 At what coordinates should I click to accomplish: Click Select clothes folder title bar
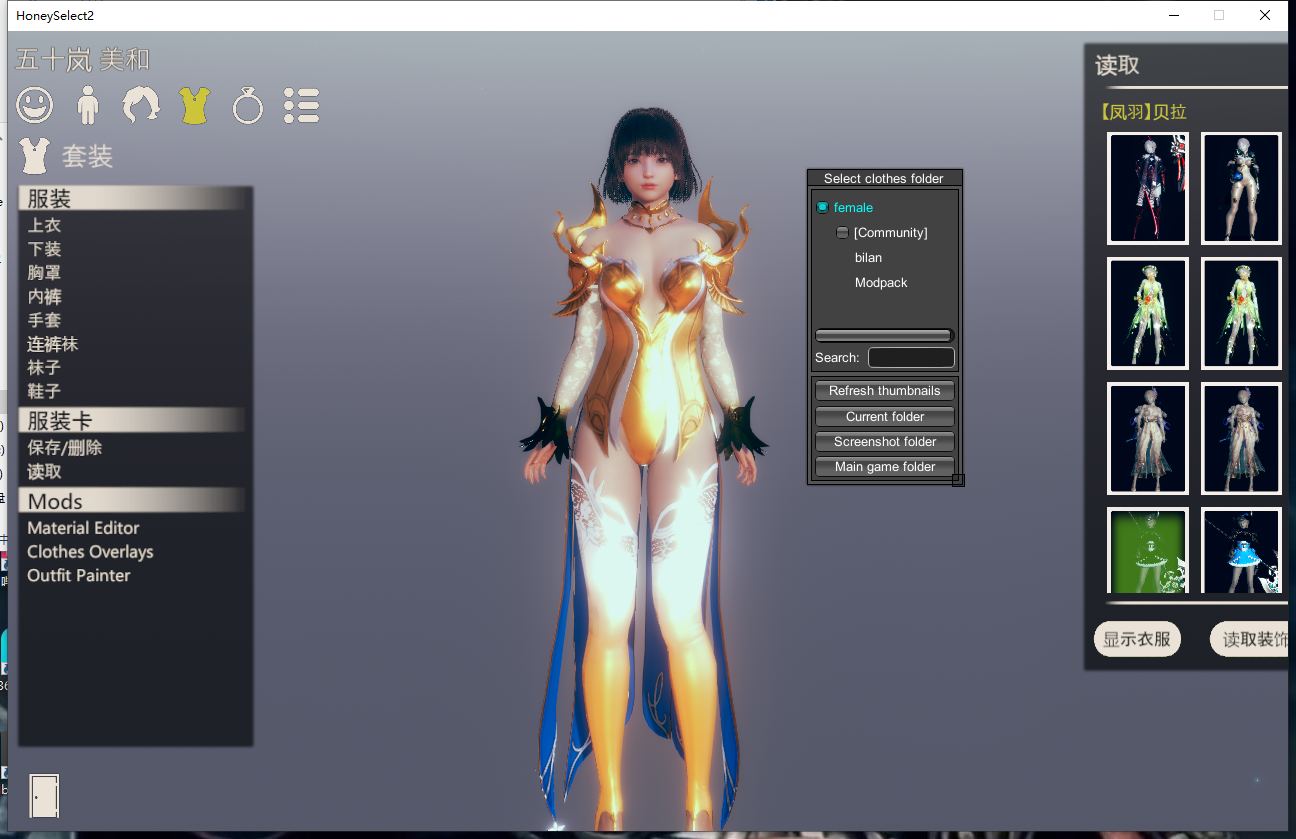(884, 178)
